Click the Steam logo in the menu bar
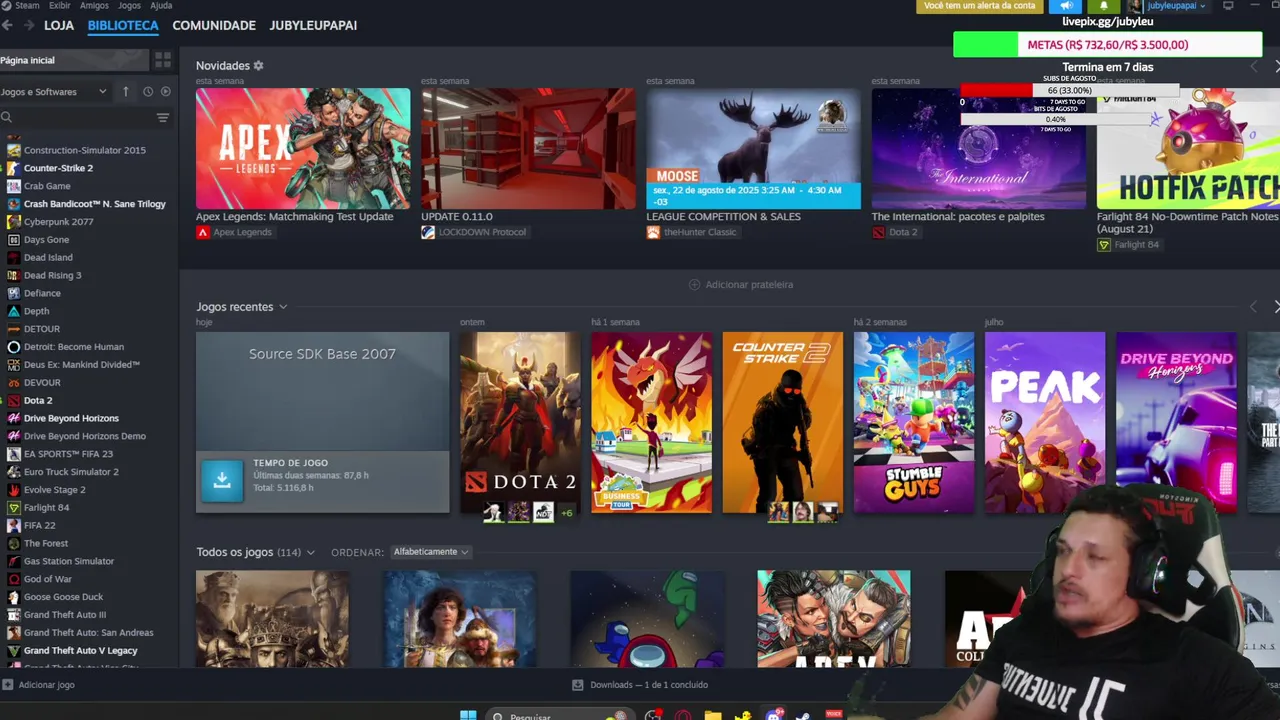Image resolution: width=1280 pixels, height=720 pixels. 6,5
